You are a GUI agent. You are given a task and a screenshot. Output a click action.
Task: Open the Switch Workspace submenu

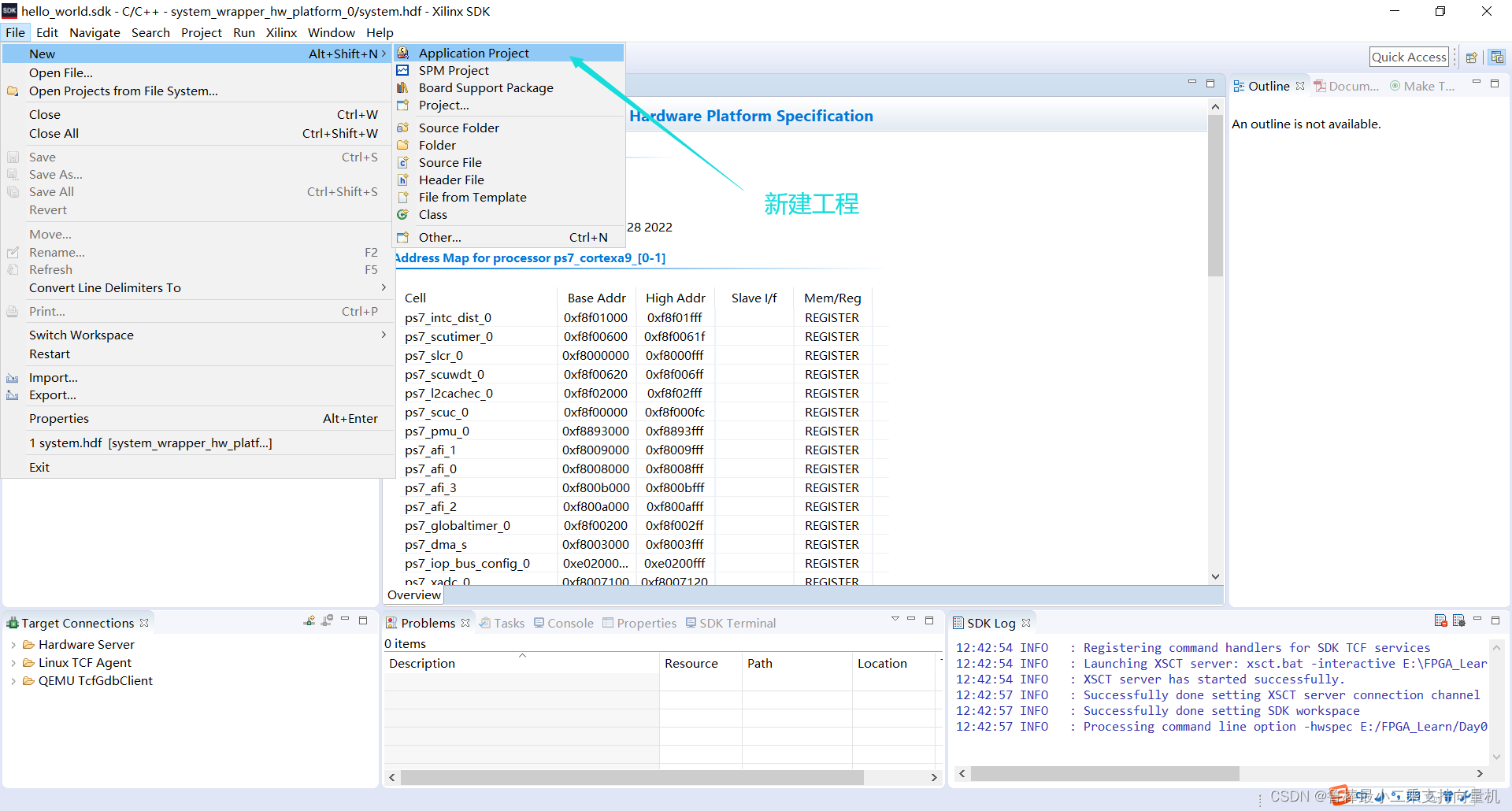point(198,335)
